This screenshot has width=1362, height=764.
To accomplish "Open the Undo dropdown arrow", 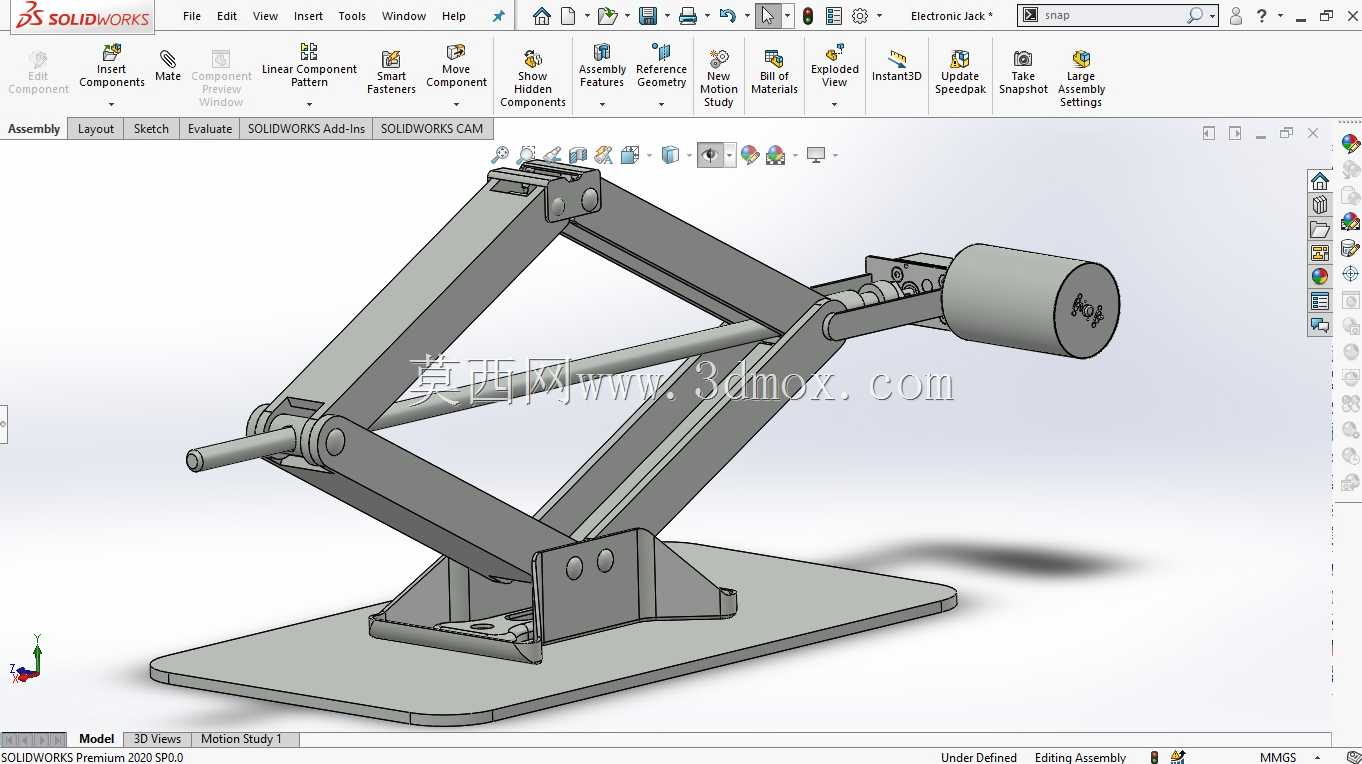I will [747, 16].
